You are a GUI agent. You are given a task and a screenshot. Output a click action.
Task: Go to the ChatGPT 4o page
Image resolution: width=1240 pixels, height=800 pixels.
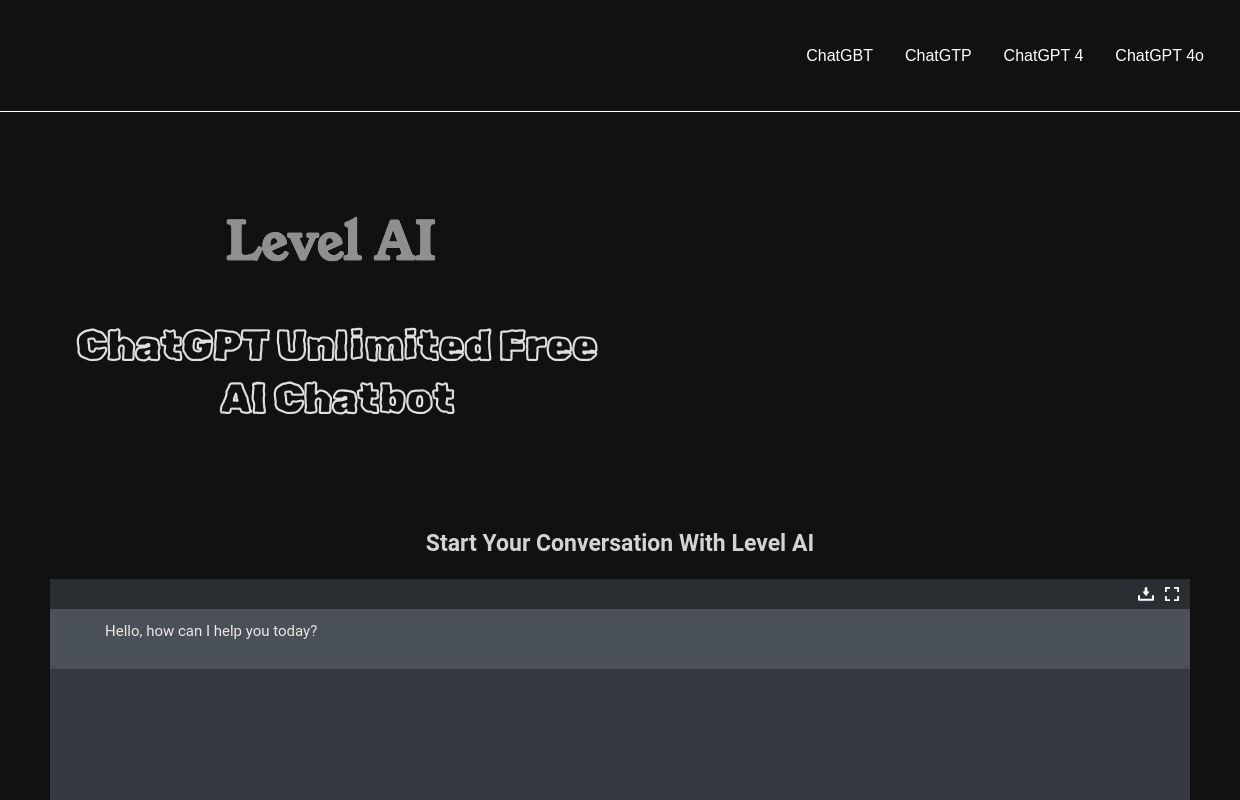point(1159,55)
